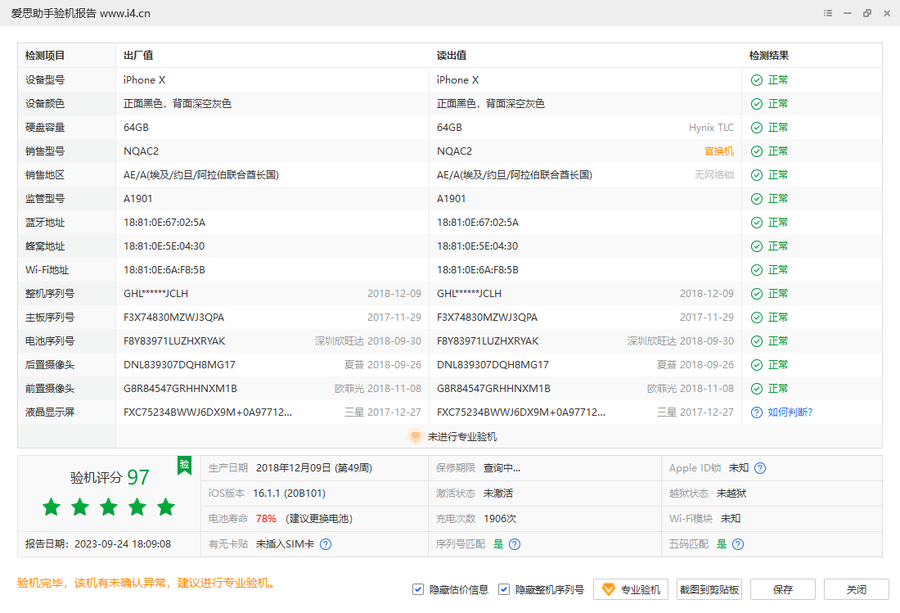900x613 pixels.
Task: Select the production date 2018年12月09日 (第49周)
Action: pyautogui.click(x=314, y=468)
